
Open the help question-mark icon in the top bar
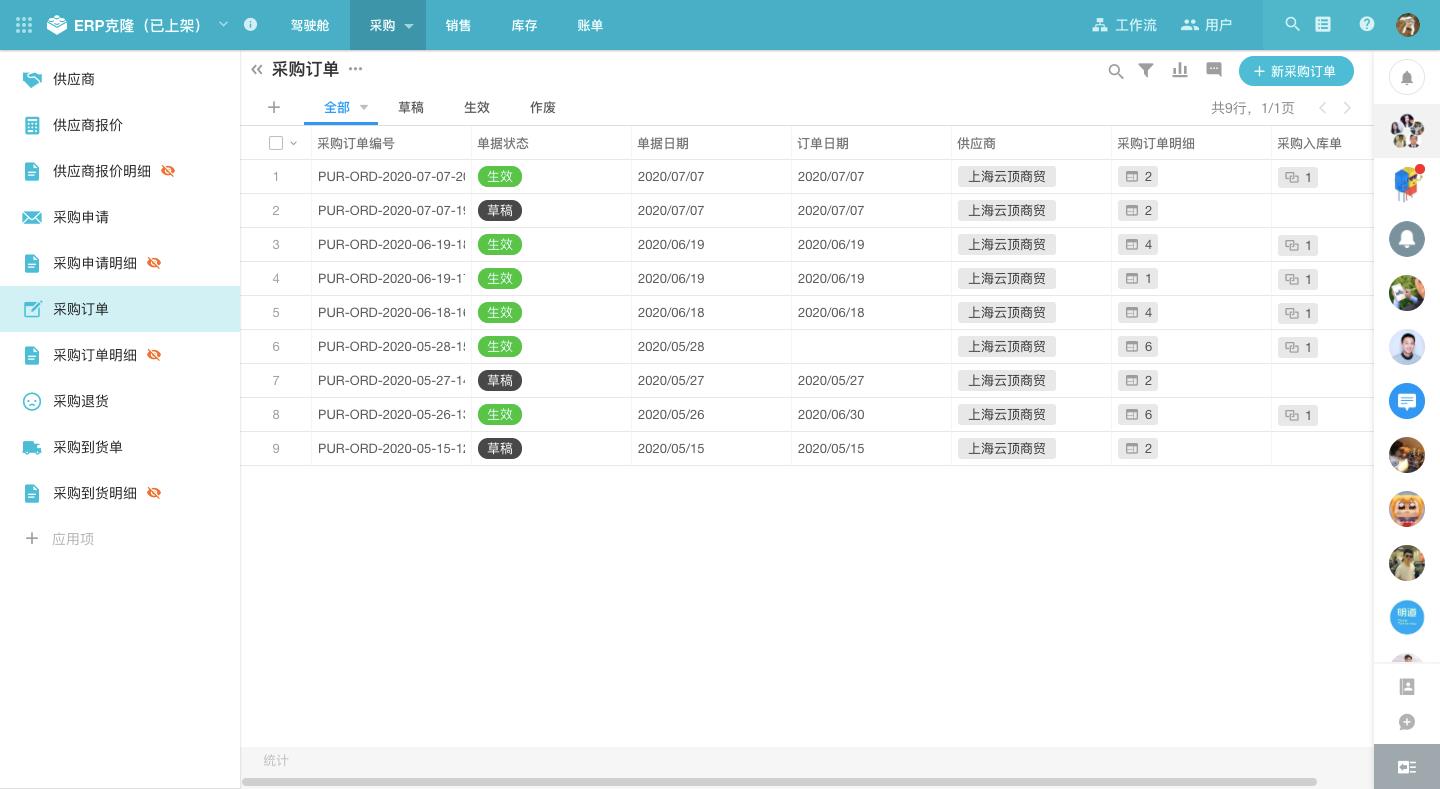[x=1367, y=24]
